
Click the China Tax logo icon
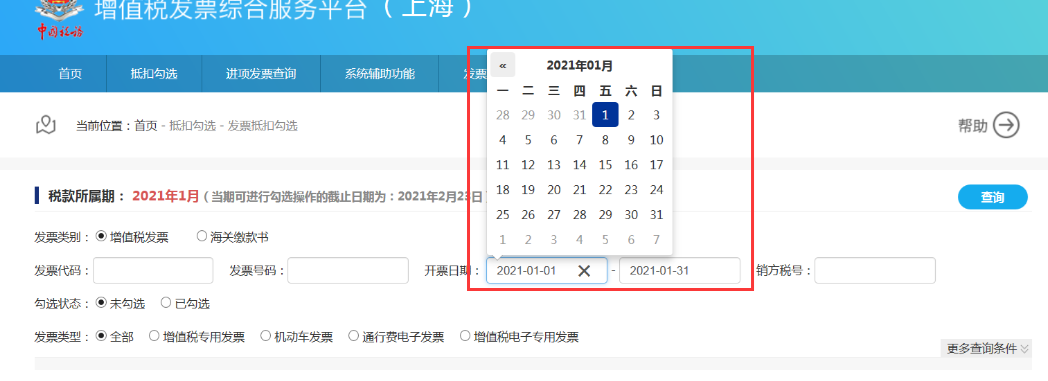click(x=59, y=20)
